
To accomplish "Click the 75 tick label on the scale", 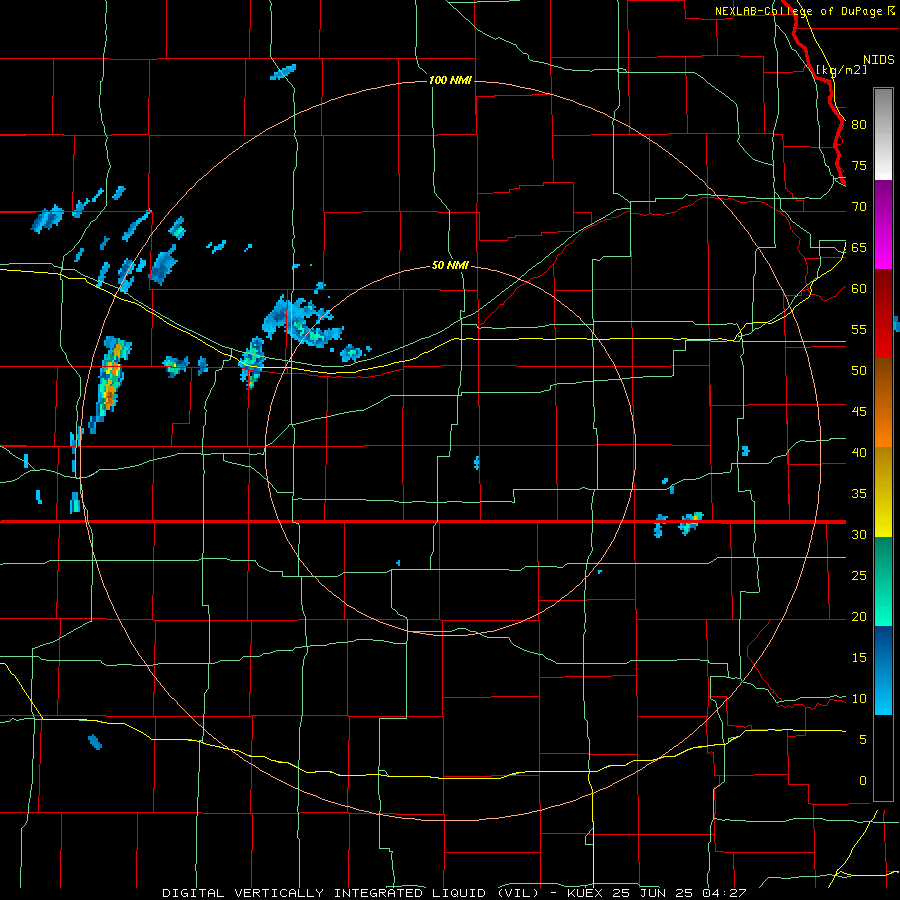I will point(859,165).
